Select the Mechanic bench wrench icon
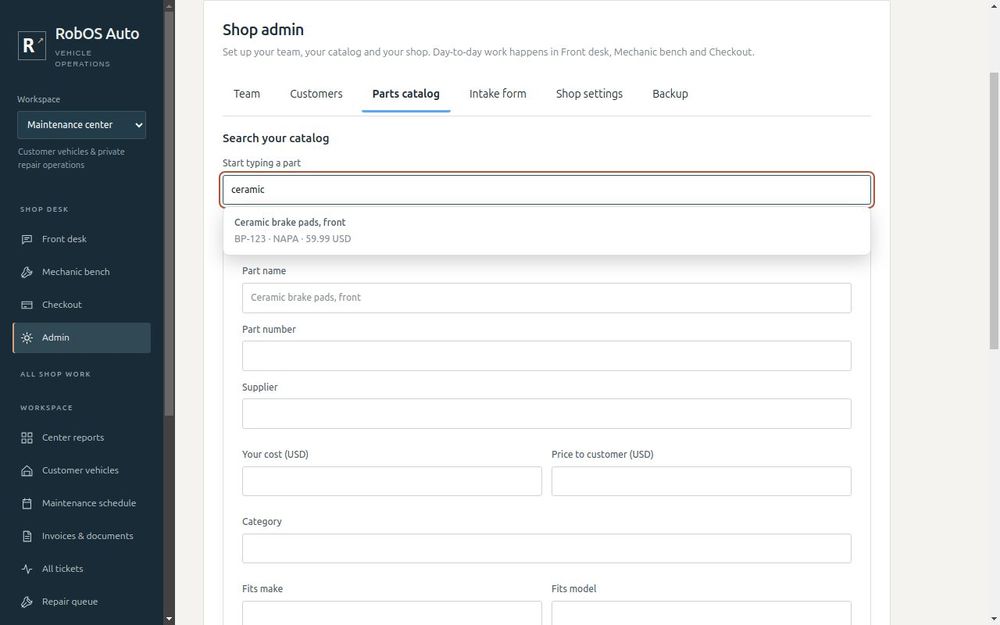The width and height of the screenshot is (1000, 625). [x=27, y=272]
